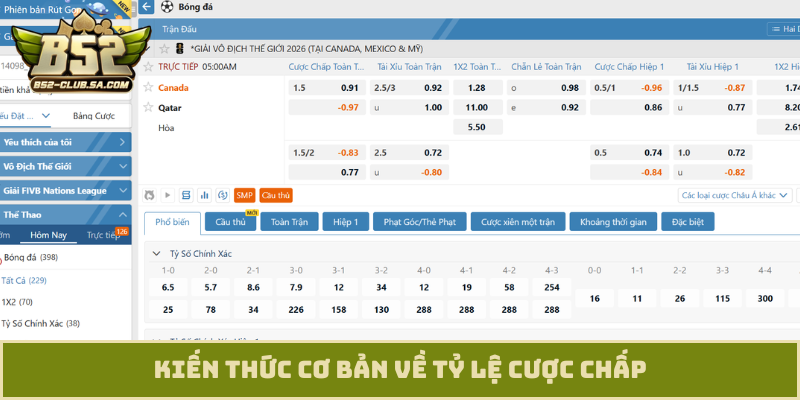Switch to the blue Cầu thủ tab
800x400 pixels.
coord(230,222)
